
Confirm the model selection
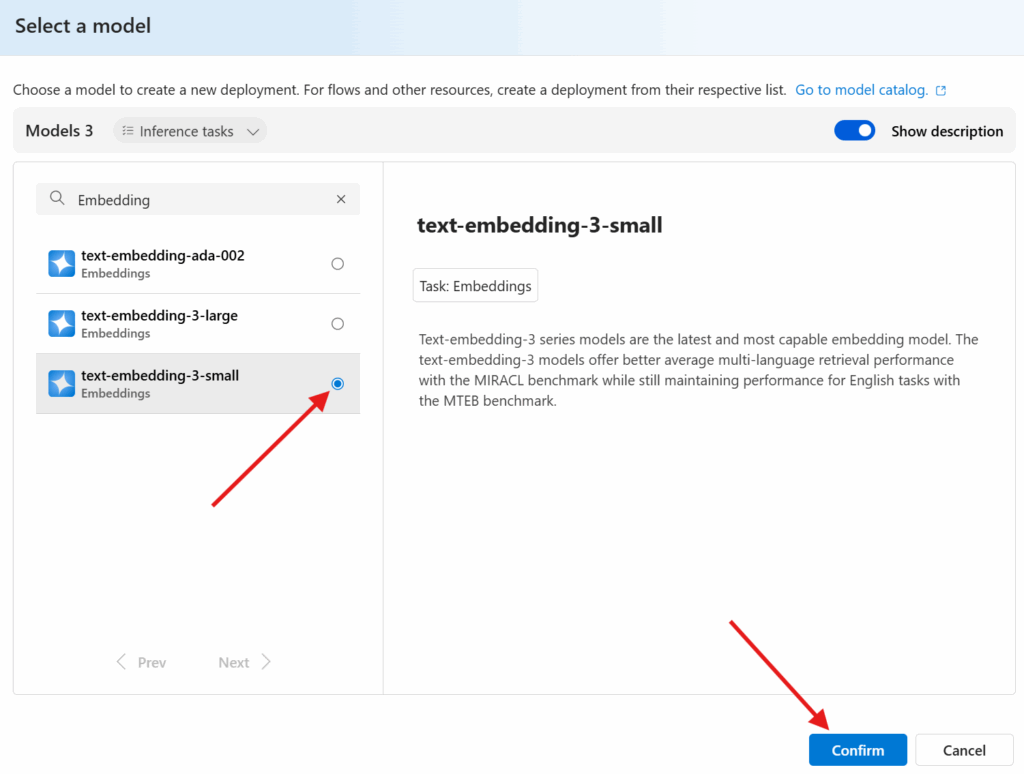857,749
